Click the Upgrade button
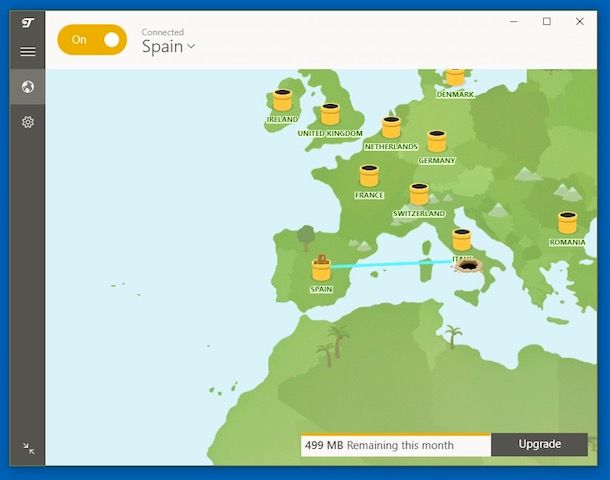The image size is (610, 480). pyautogui.click(x=540, y=444)
